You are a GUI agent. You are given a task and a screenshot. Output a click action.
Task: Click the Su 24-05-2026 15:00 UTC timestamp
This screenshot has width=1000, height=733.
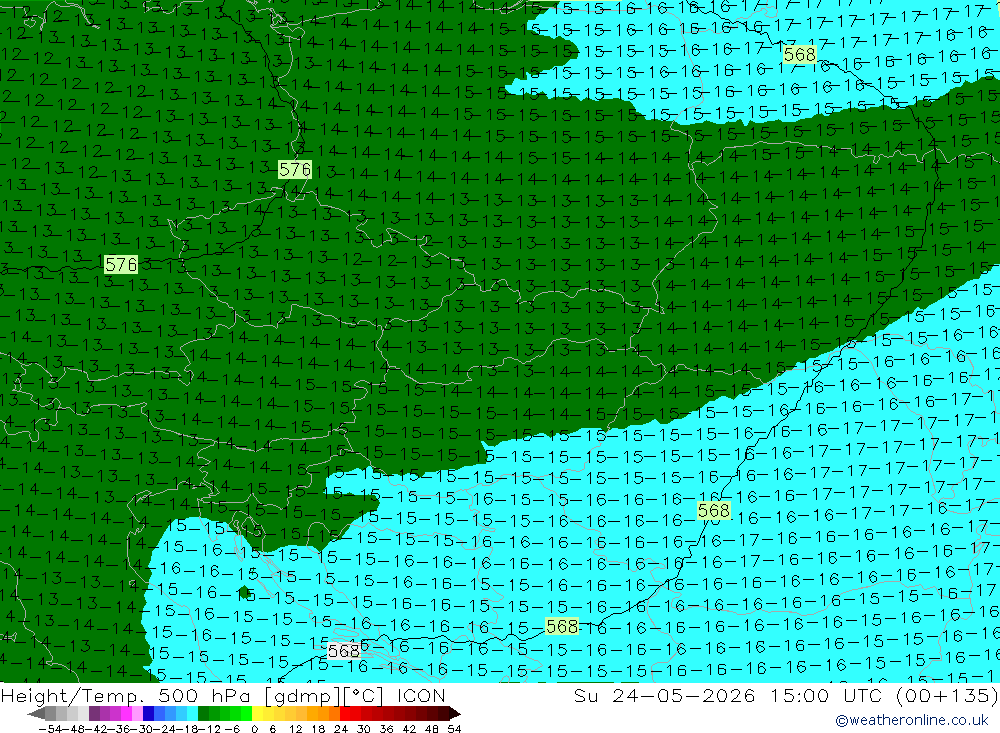click(730, 695)
